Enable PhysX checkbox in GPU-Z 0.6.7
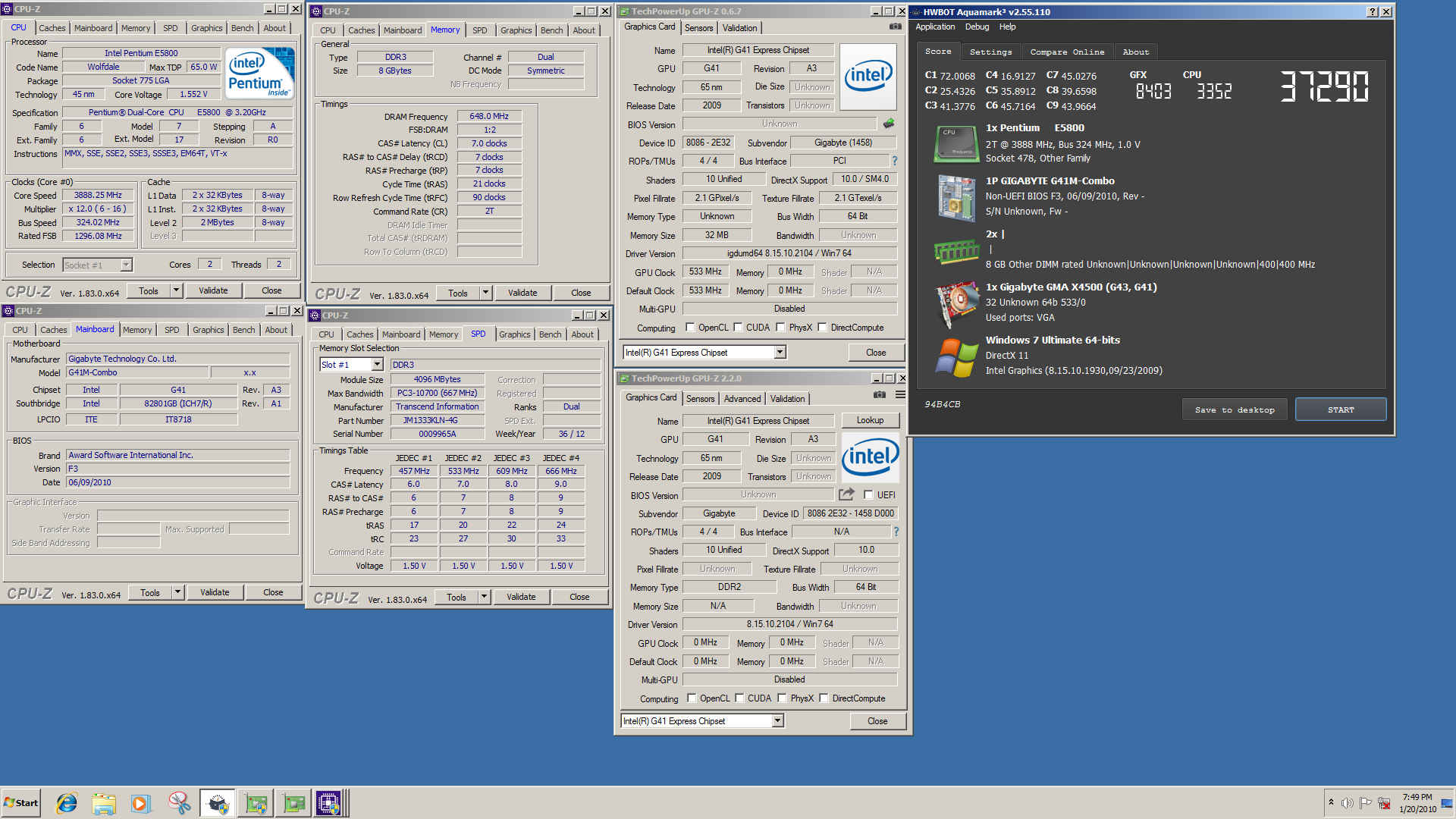 pyautogui.click(x=780, y=328)
